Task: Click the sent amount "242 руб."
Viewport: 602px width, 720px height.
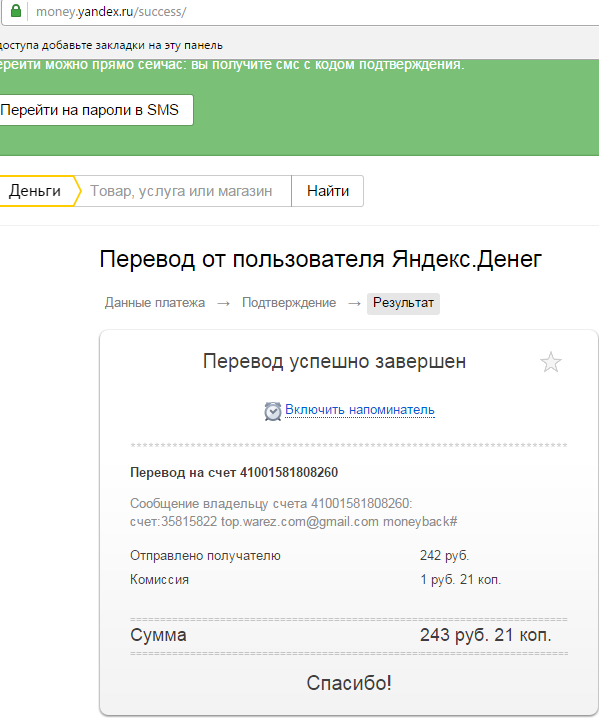Action: [x=444, y=555]
